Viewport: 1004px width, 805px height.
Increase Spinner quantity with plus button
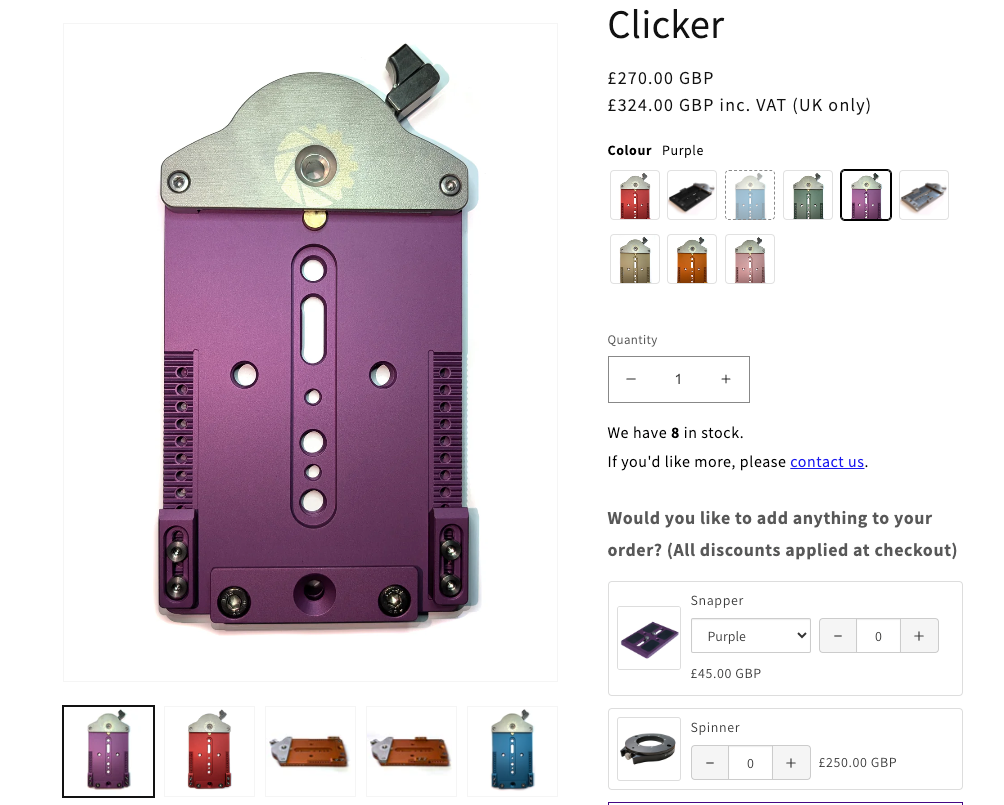click(791, 763)
